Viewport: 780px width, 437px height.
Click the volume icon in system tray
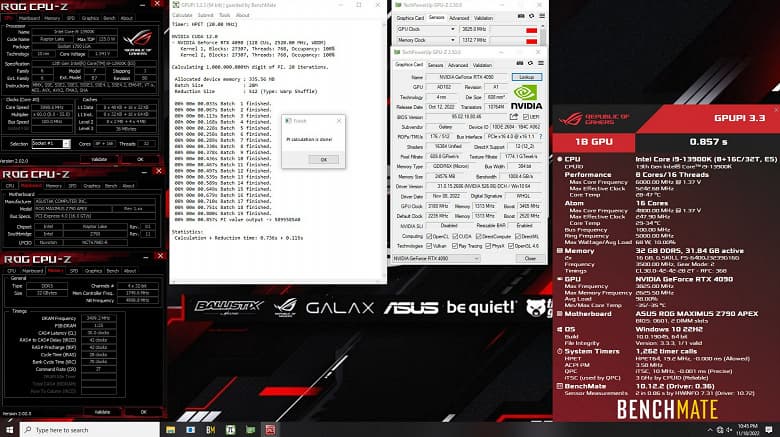(729, 430)
